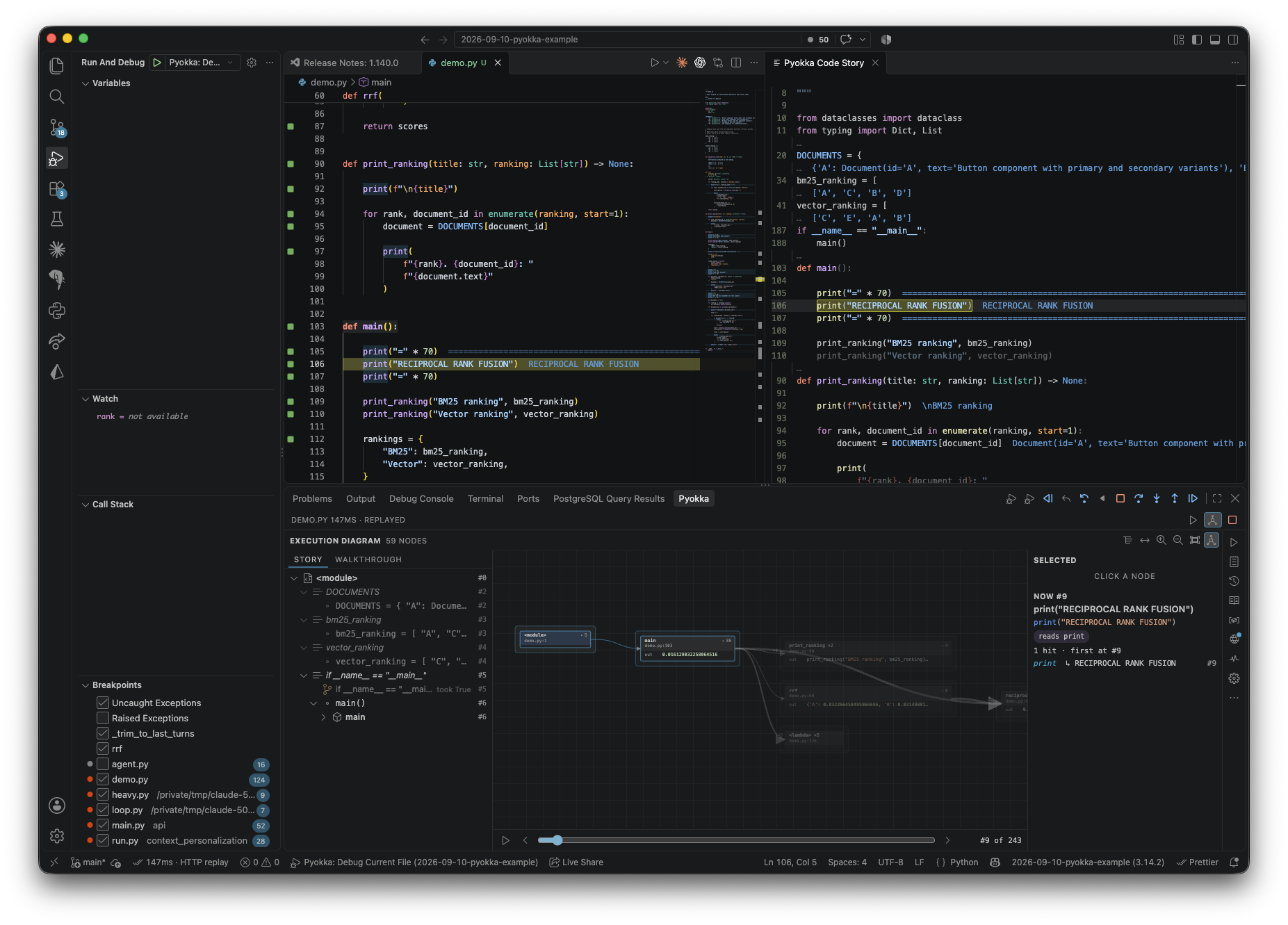Open the Testing flask view
The image size is (1288, 925).
[x=57, y=219]
